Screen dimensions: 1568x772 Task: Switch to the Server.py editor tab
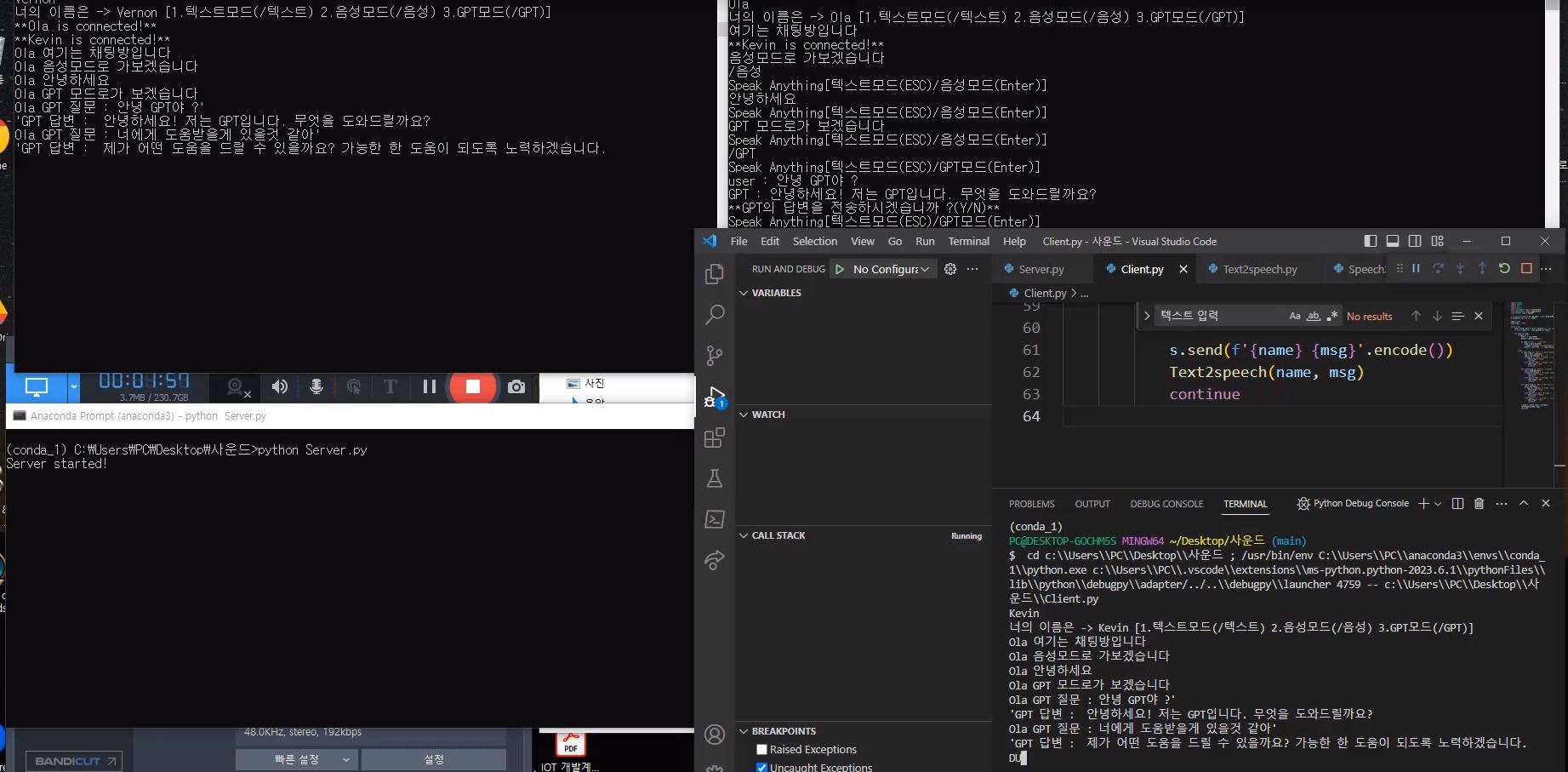pyautogui.click(x=1041, y=269)
